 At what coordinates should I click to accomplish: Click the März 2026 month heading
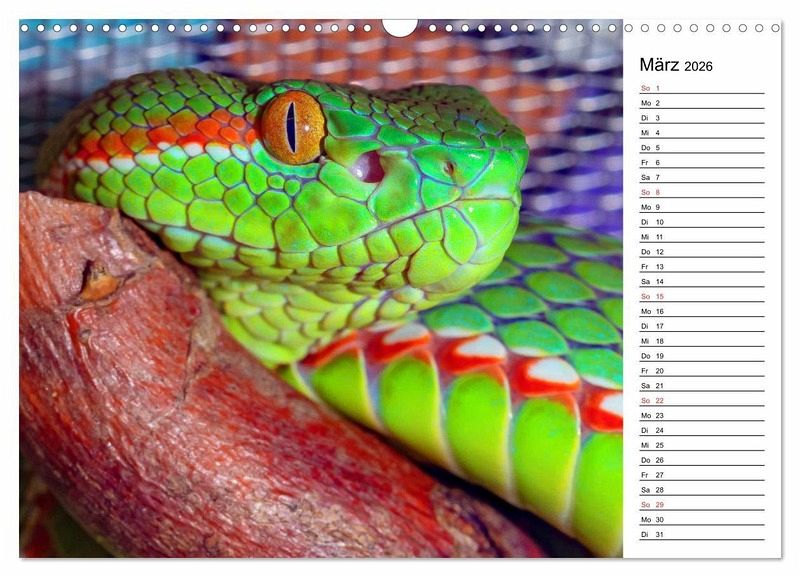(676, 66)
